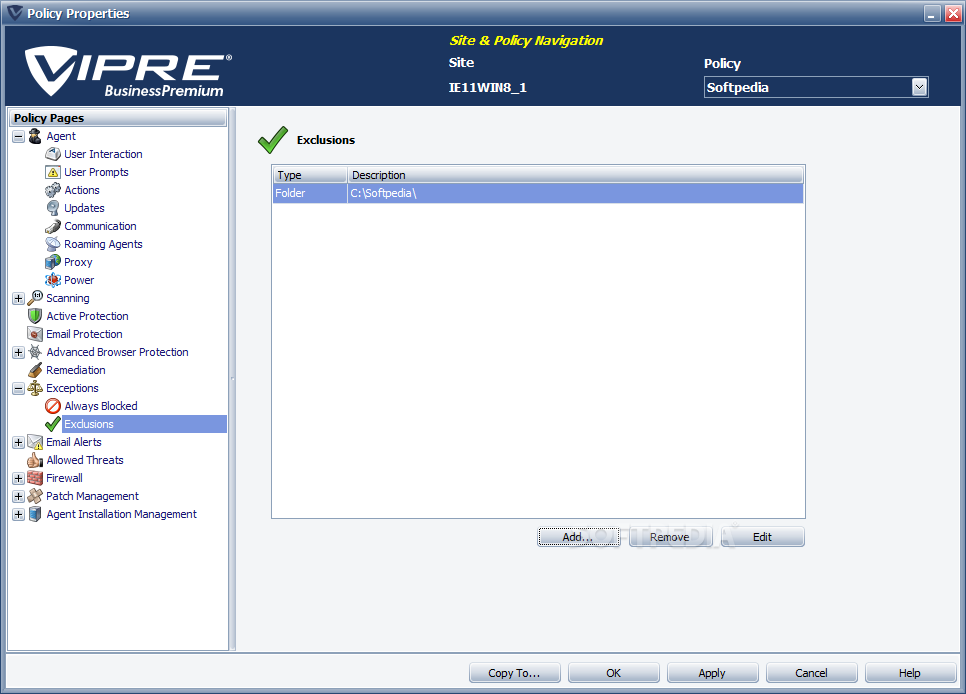Apply the policy changes
The height and width of the screenshot is (694, 966).
coord(712,673)
